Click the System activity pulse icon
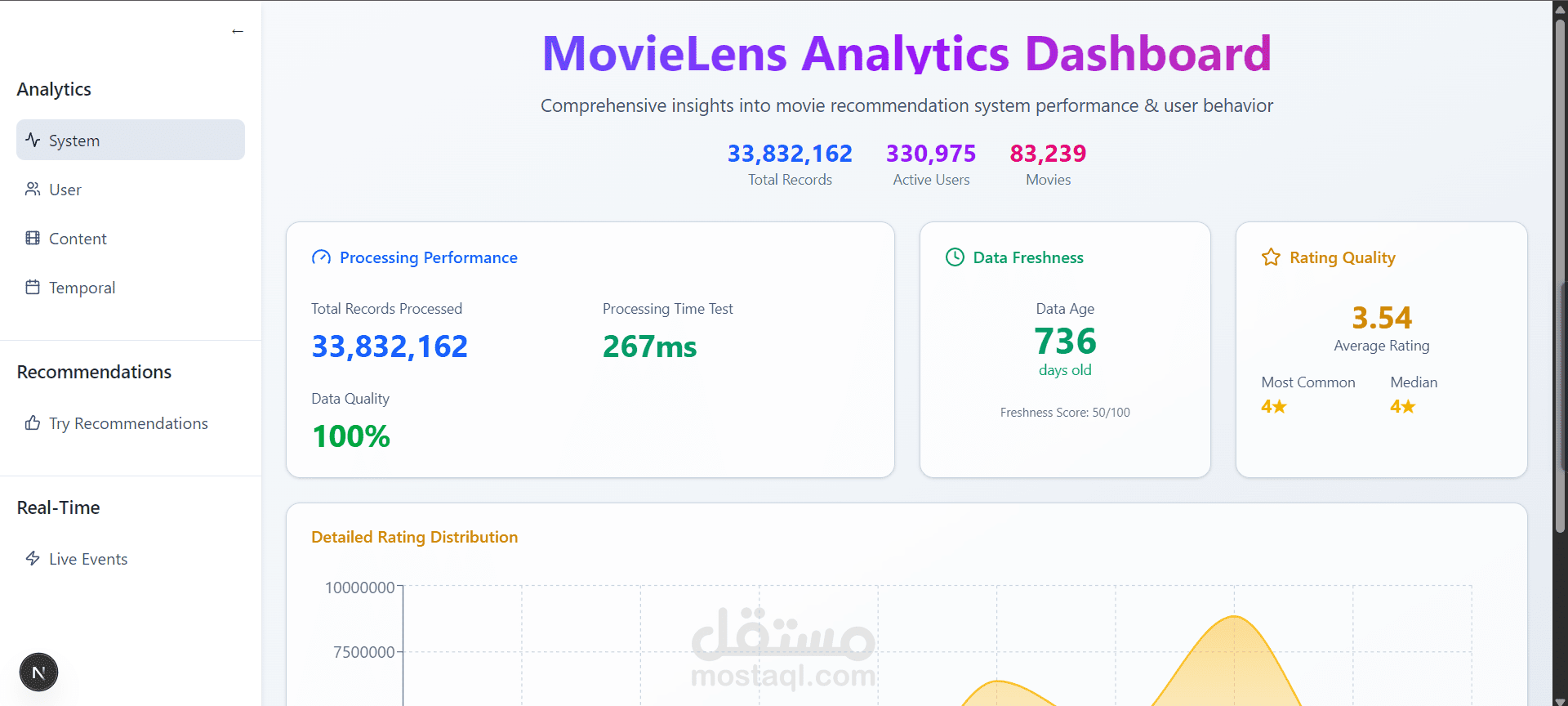This screenshot has width=1568, height=706. [x=33, y=140]
